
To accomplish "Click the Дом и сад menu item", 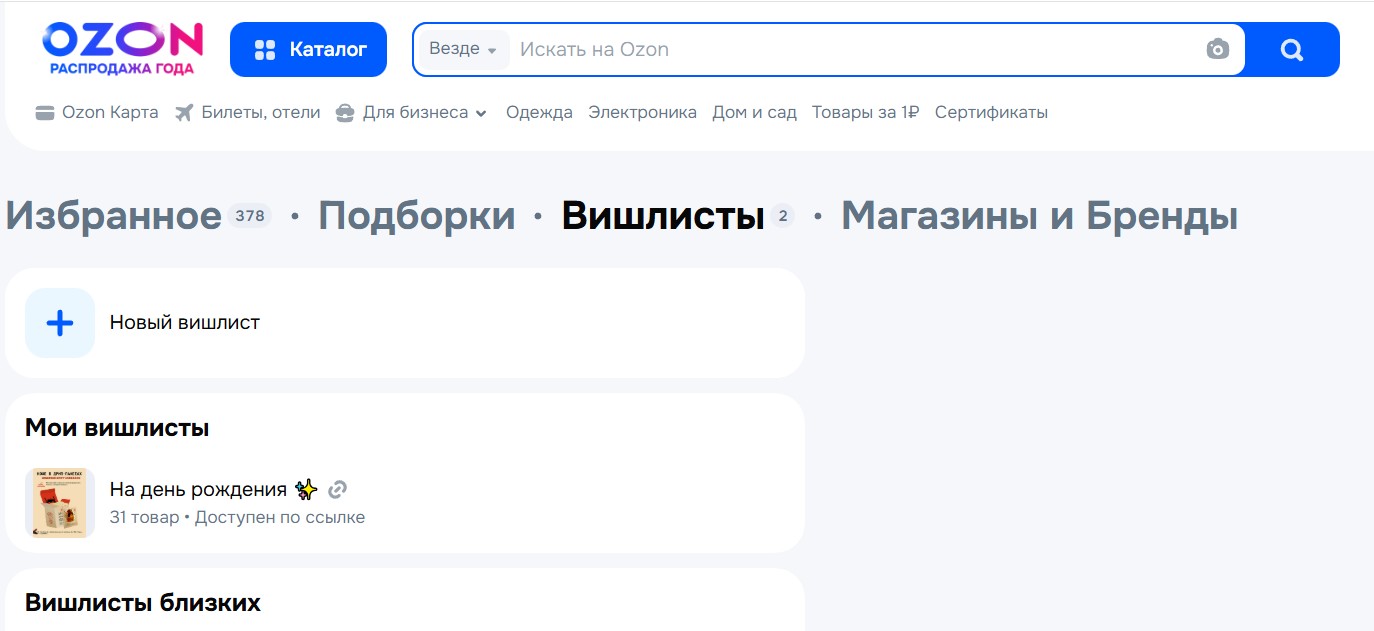I will tap(752, 112).
